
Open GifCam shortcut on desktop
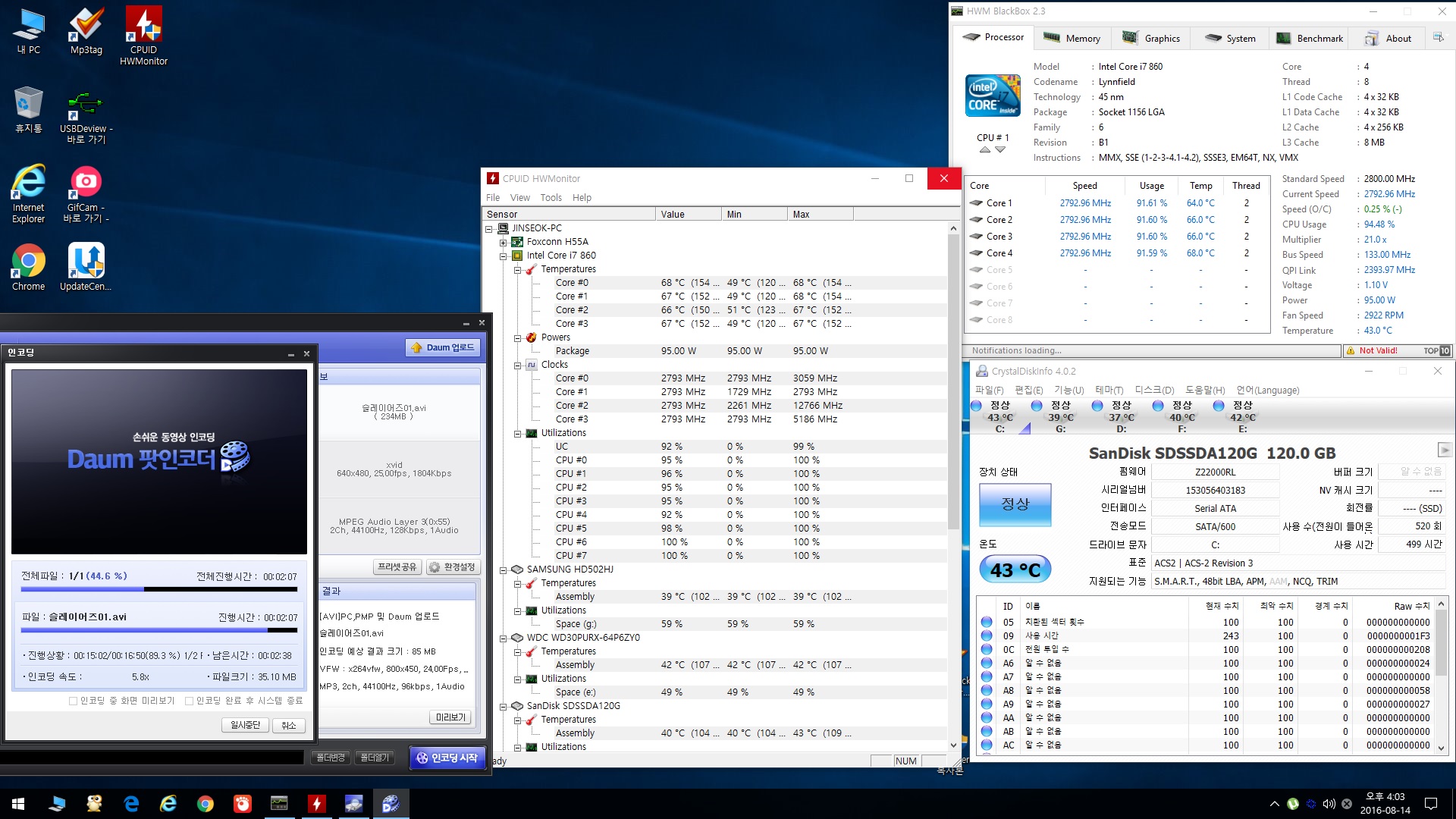tap(86, 195)
